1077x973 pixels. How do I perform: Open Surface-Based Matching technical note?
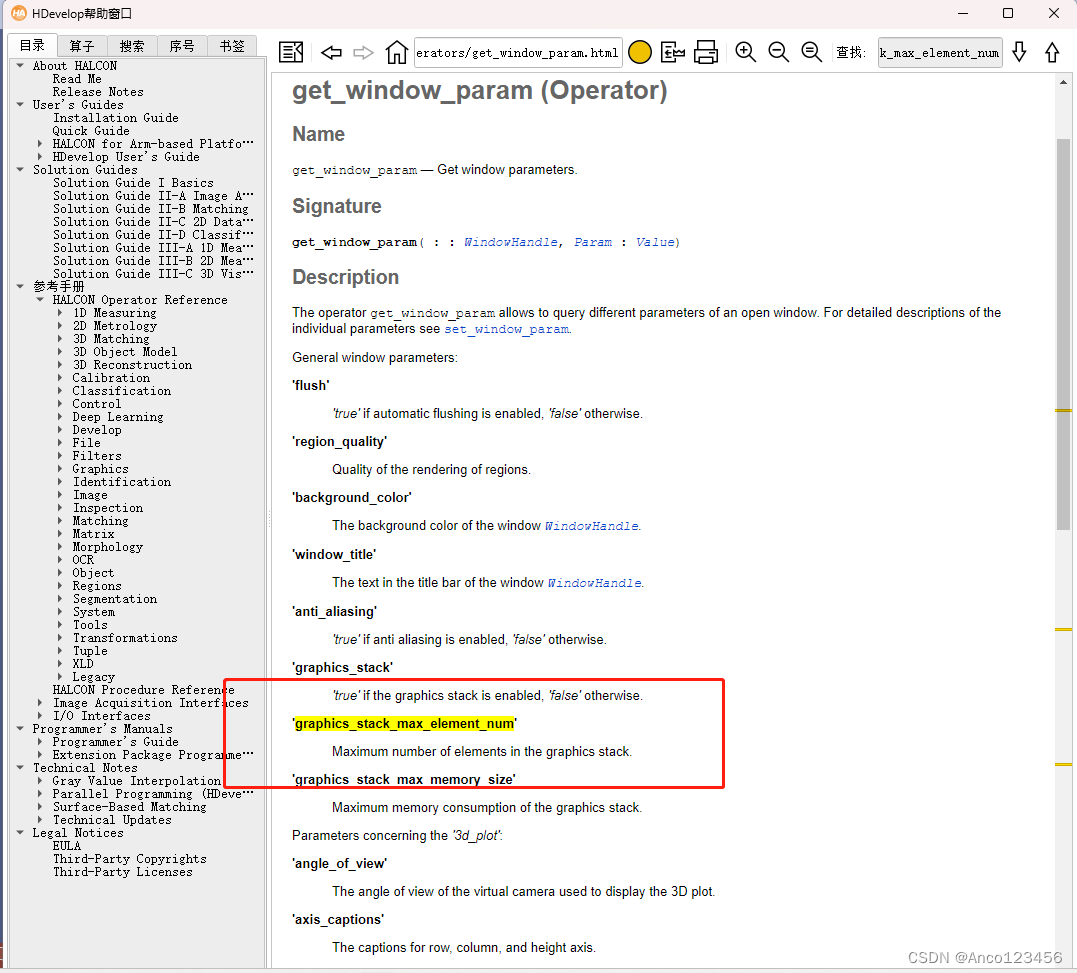click(130, 807)
